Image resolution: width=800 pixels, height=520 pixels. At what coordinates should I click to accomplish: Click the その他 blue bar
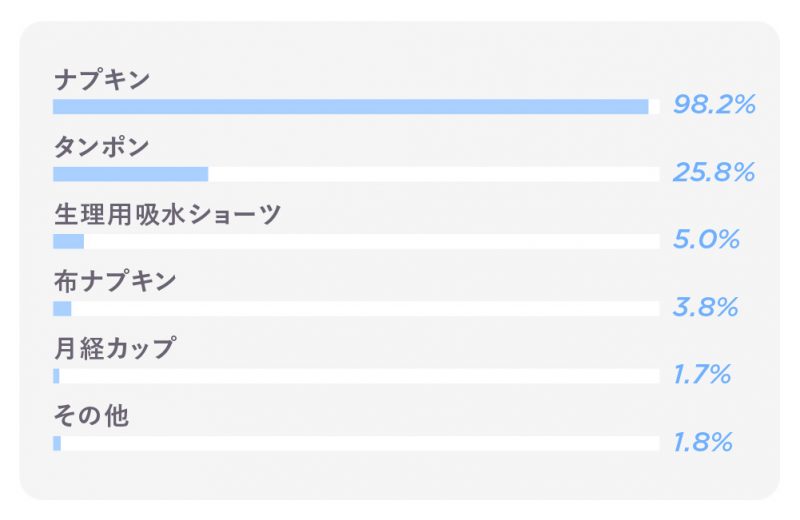pos(57,443)
